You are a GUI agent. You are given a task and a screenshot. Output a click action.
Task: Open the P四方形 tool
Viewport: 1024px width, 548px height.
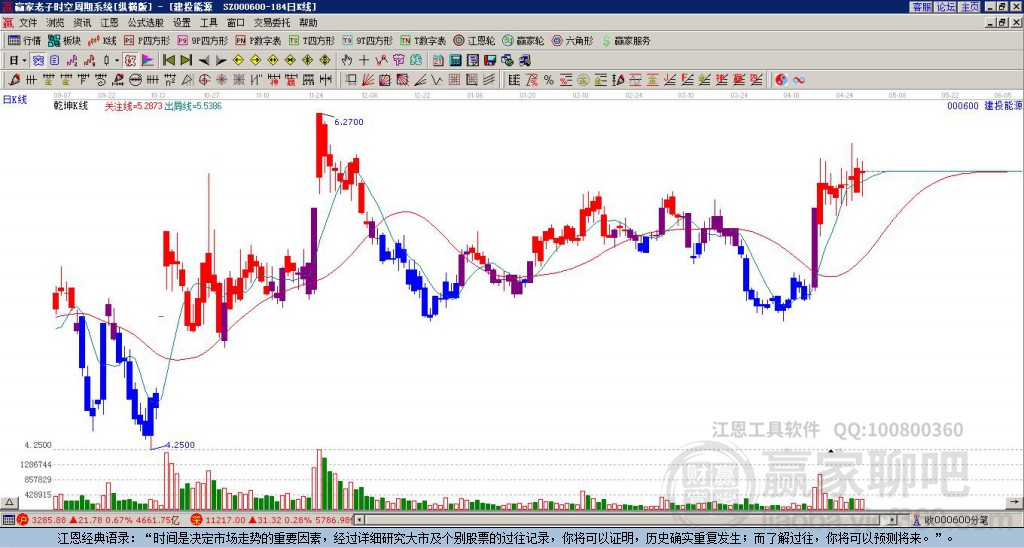(x=147, y=40)
